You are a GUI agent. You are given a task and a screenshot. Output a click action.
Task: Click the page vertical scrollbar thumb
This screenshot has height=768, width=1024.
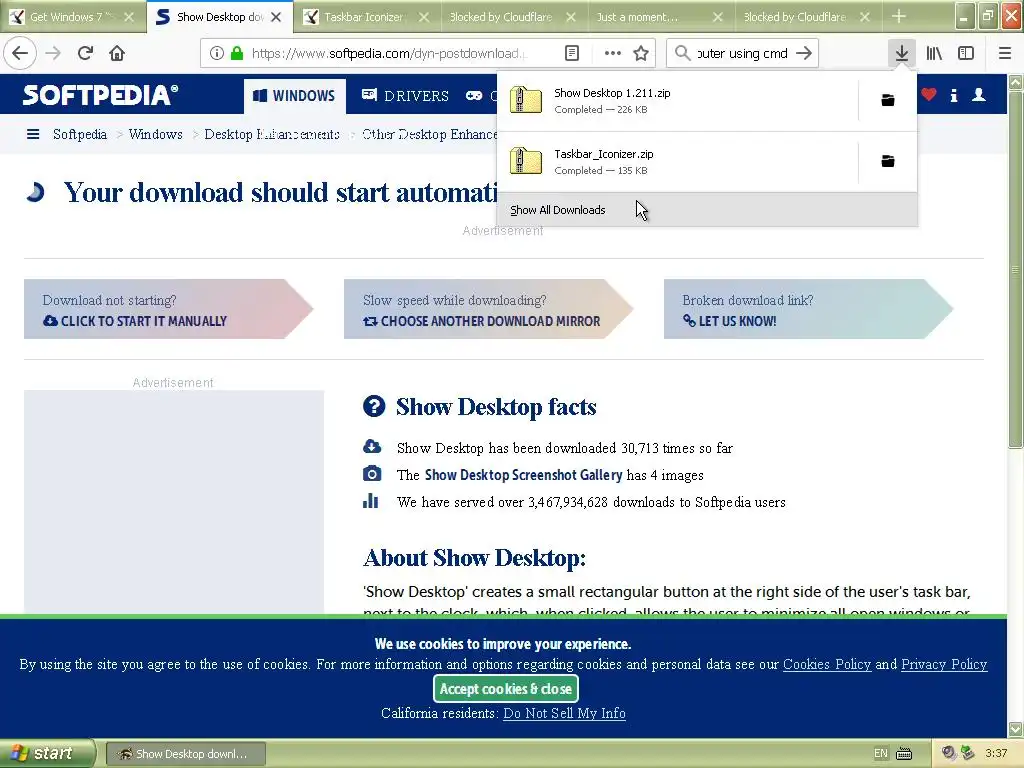click(1014, 270)
